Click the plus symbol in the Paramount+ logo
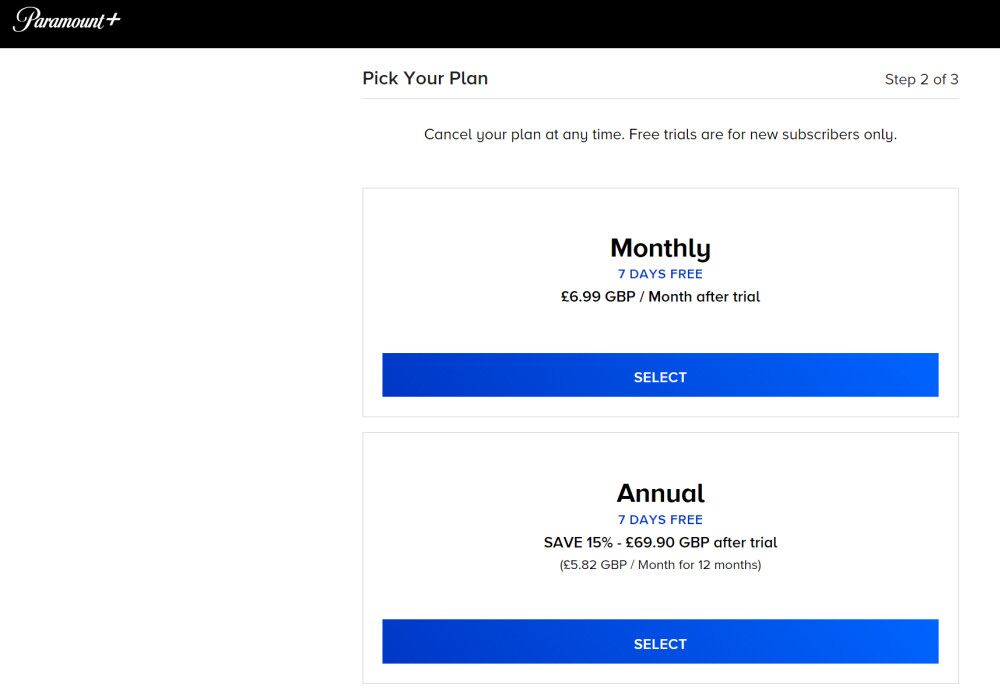Viewport: 1000px width, 698px height. (112, 18)
